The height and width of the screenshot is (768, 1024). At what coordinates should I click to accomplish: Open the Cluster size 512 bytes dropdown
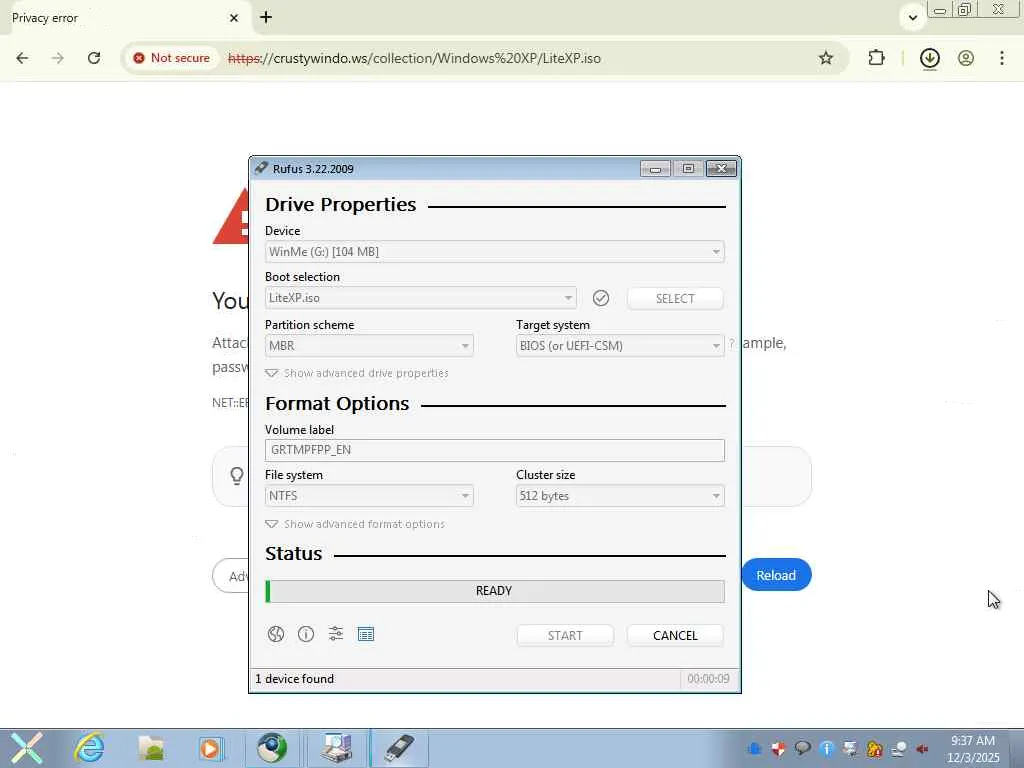(620, 496)
